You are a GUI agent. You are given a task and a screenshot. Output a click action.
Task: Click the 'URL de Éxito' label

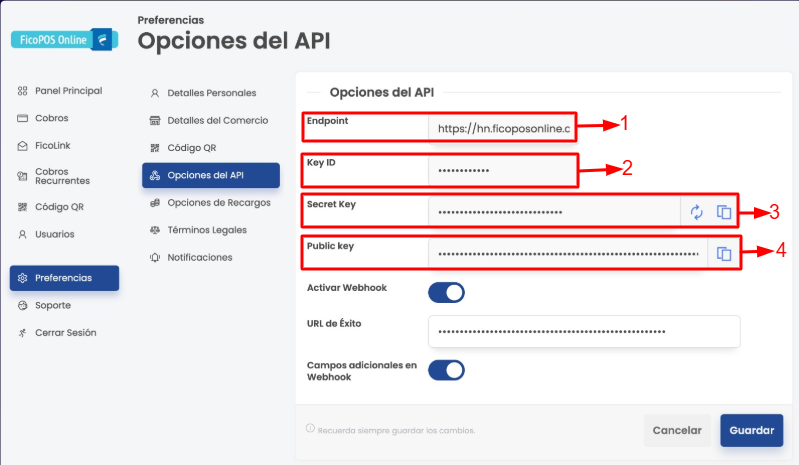(x=334, y=323)
